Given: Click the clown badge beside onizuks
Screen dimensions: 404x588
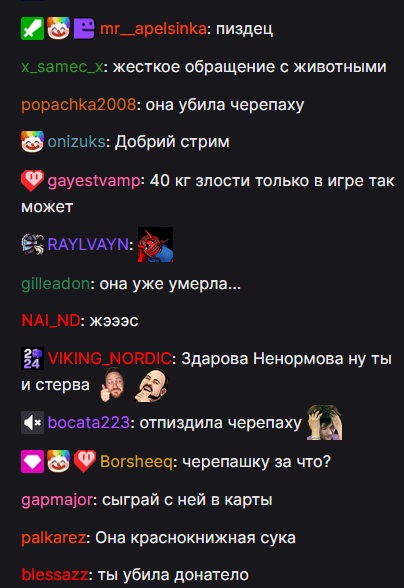Looking at the screenshot, I should coord(32,141).
